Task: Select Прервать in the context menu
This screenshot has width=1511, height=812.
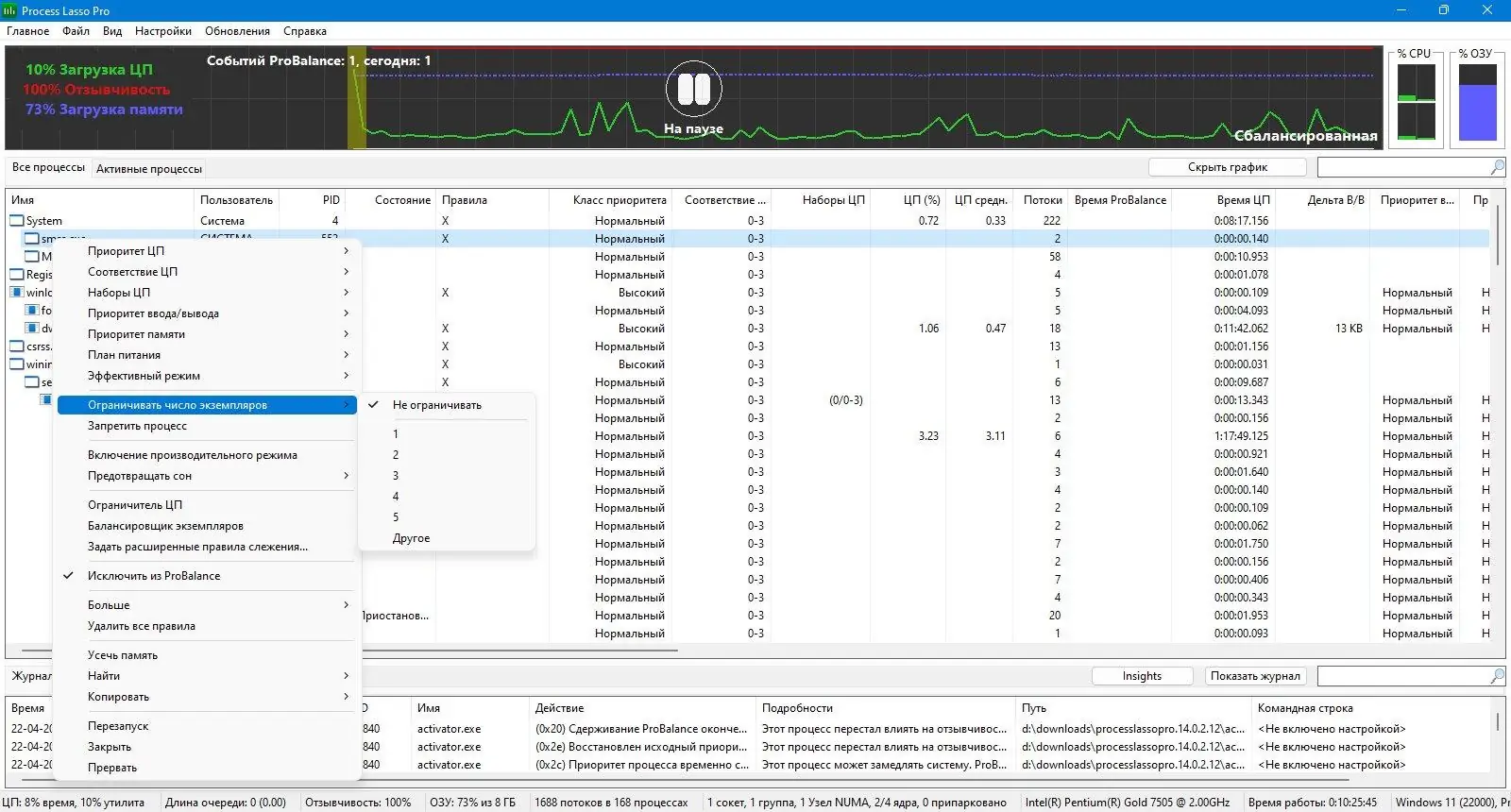Action: coord(207,768)
